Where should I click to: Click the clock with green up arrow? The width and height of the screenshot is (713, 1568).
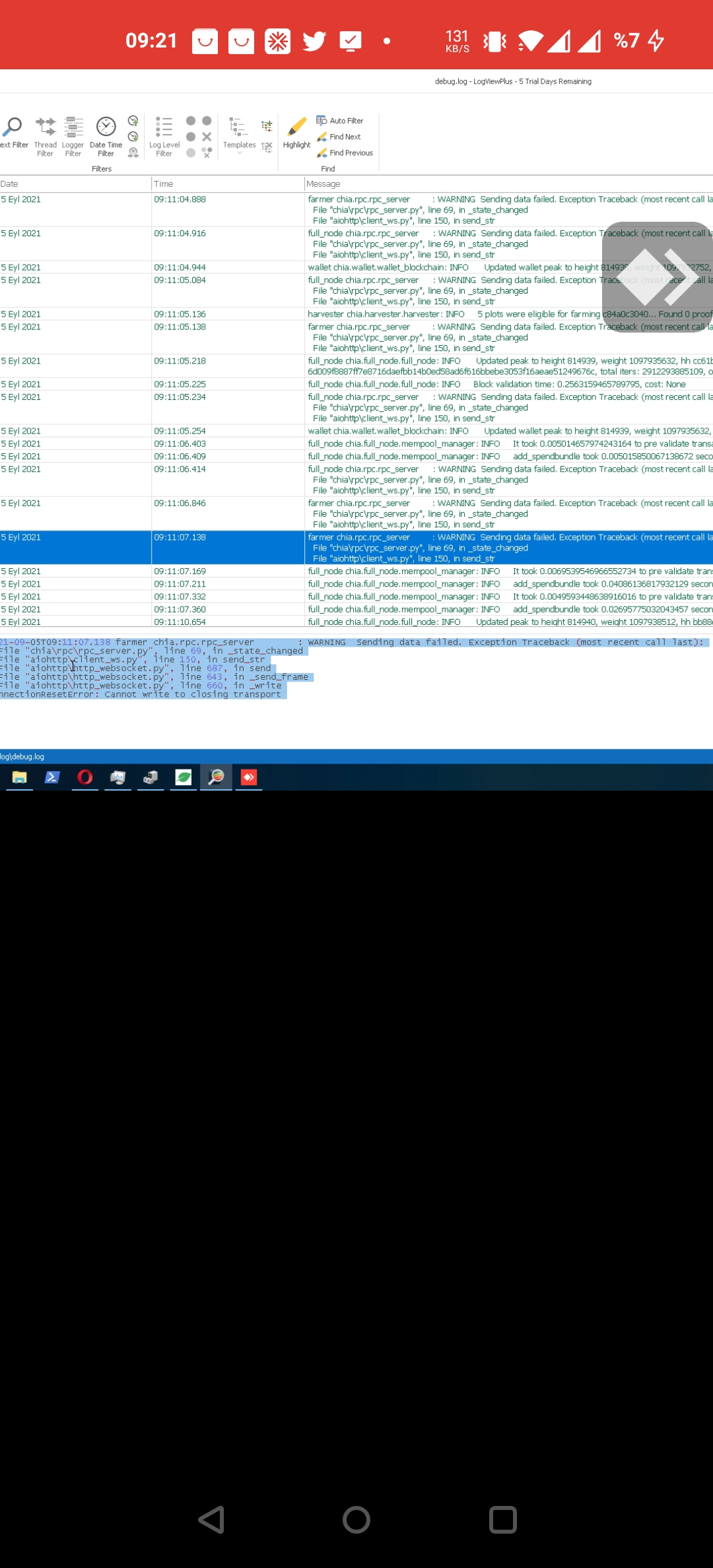133,121
